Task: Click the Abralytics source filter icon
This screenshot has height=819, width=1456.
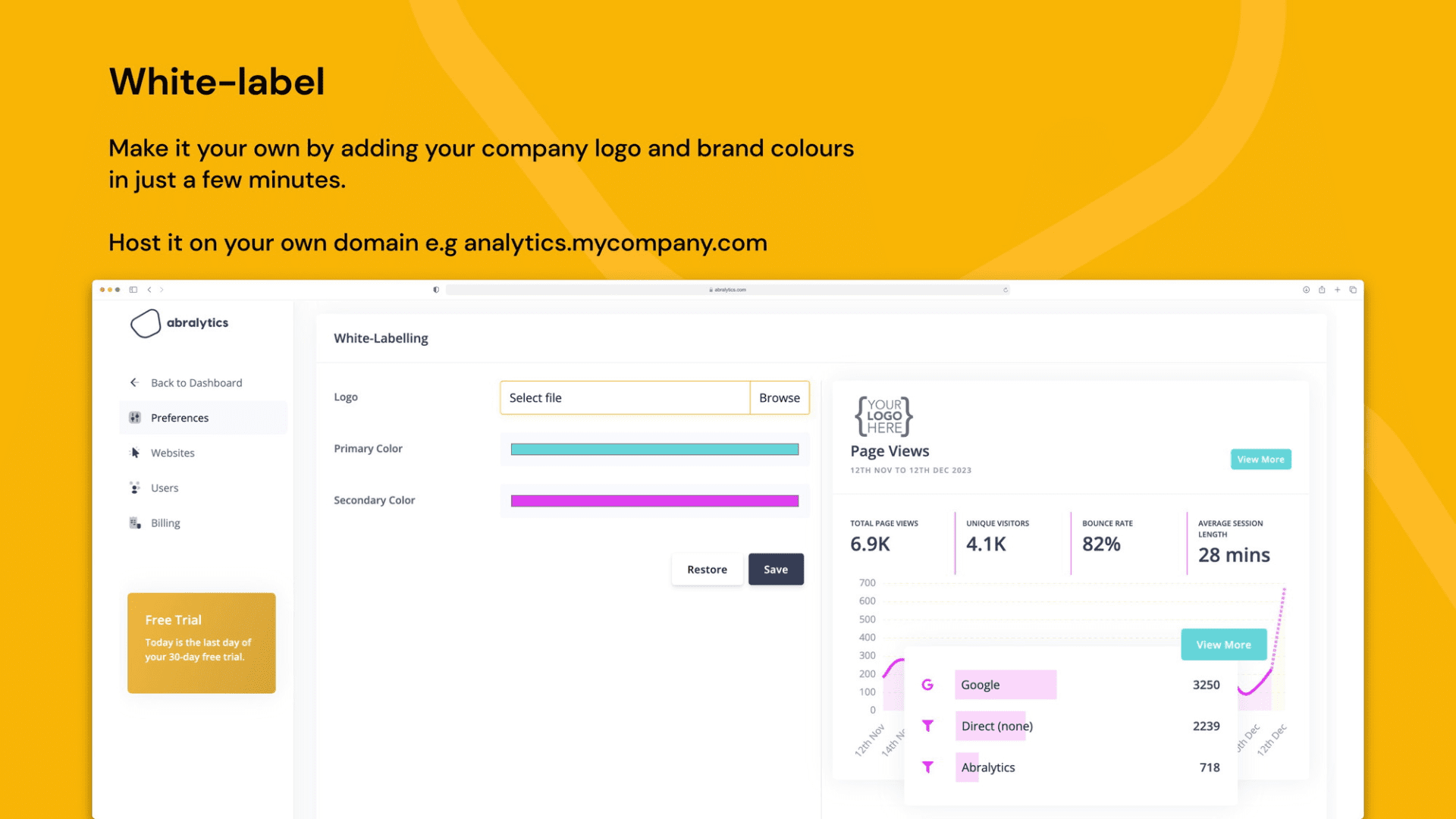Action: click(x=927, y=766)
